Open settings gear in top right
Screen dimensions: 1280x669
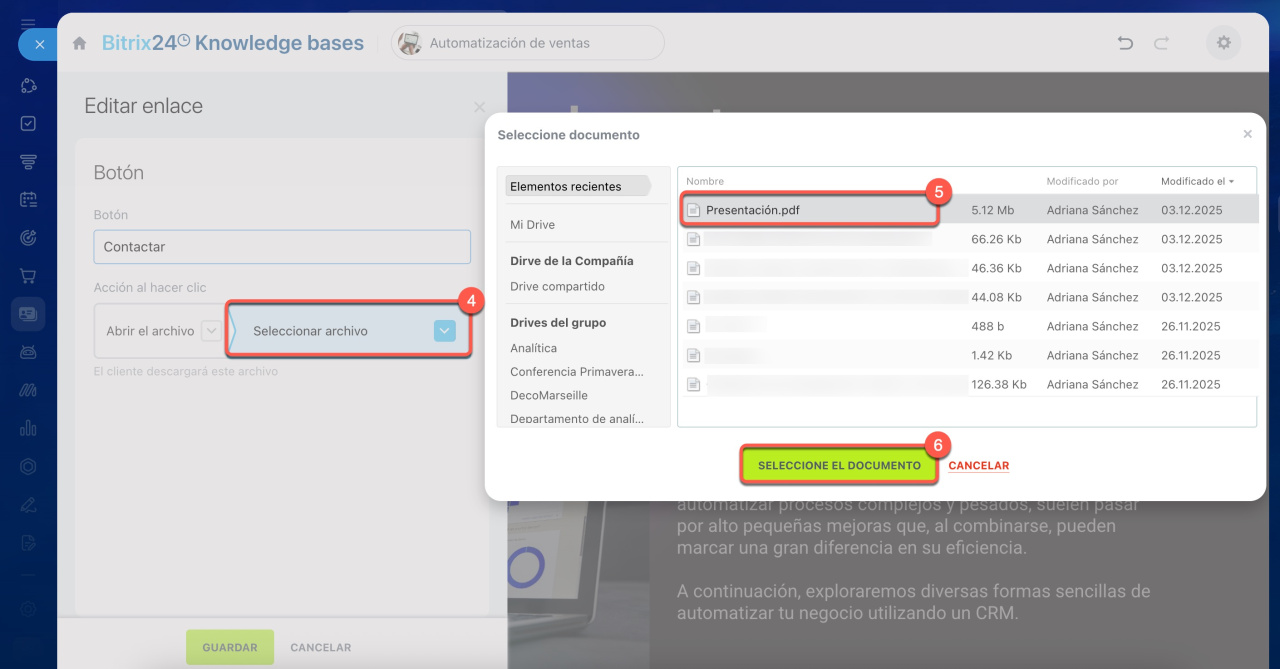tap(1223, 43)
